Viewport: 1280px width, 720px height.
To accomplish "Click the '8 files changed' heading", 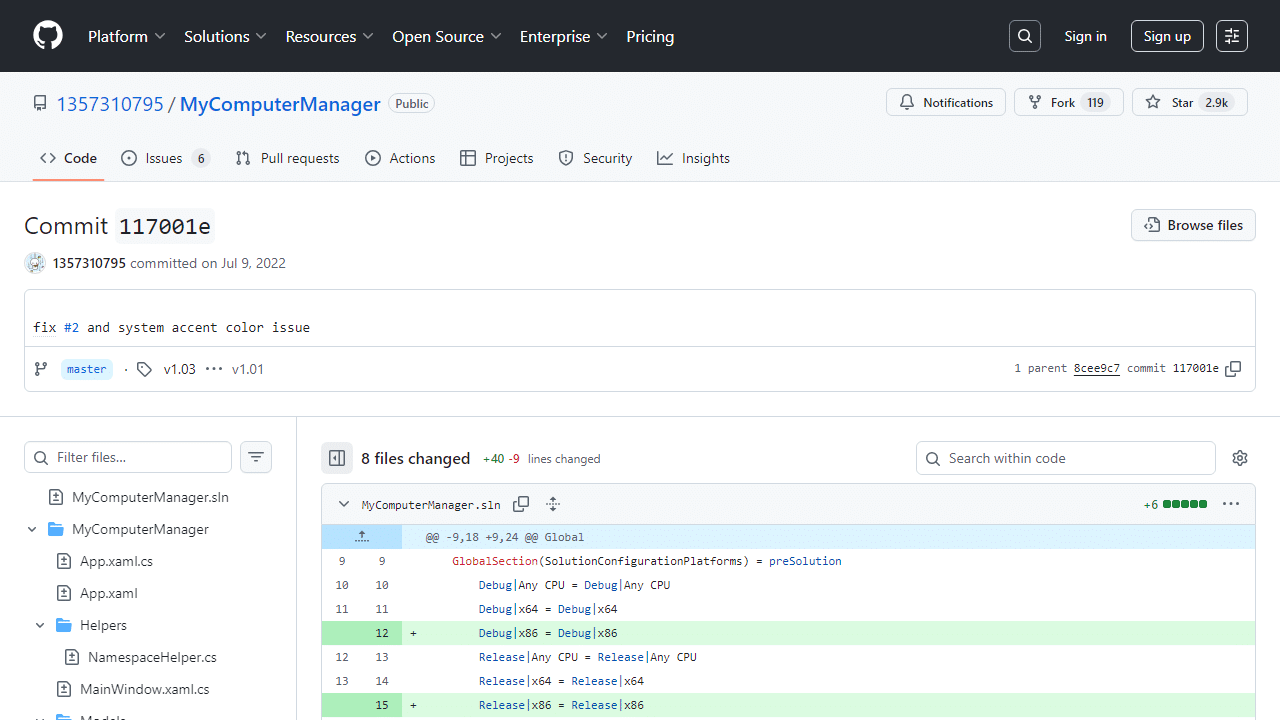I will pos(415,458).
